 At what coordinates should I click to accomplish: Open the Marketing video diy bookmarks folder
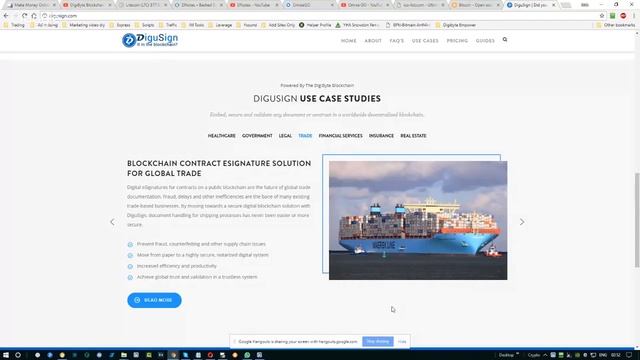point(83,25)
